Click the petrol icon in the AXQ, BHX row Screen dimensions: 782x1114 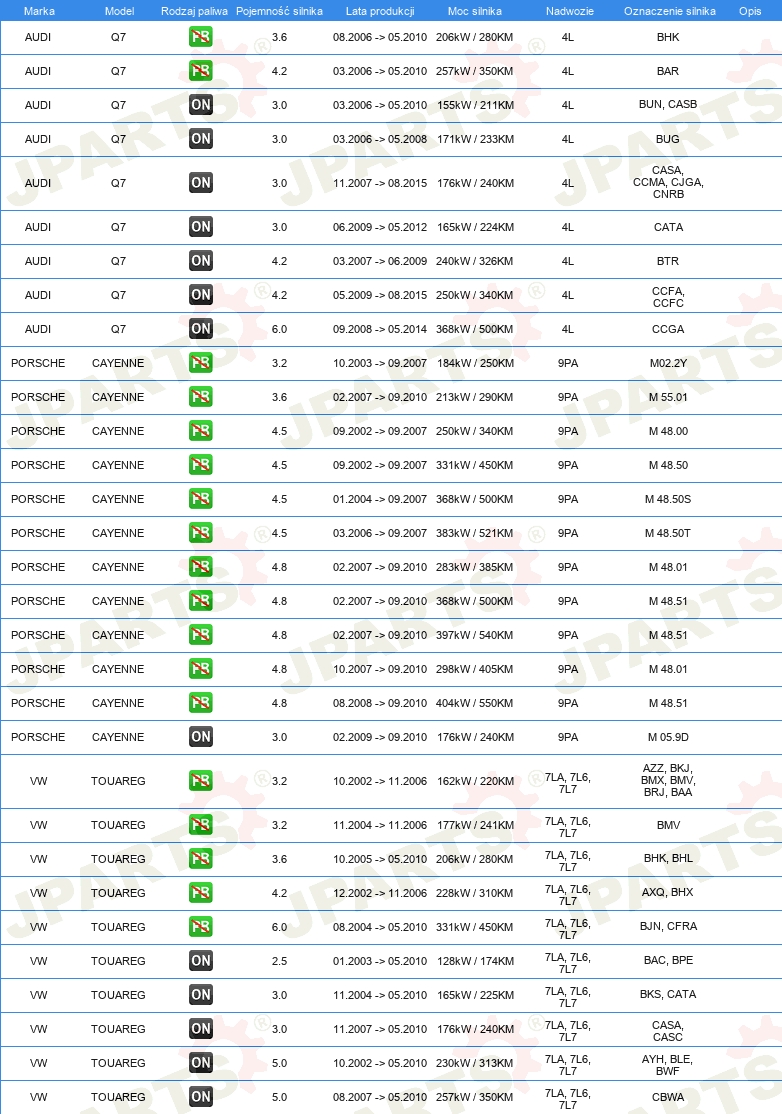(201, 893)
